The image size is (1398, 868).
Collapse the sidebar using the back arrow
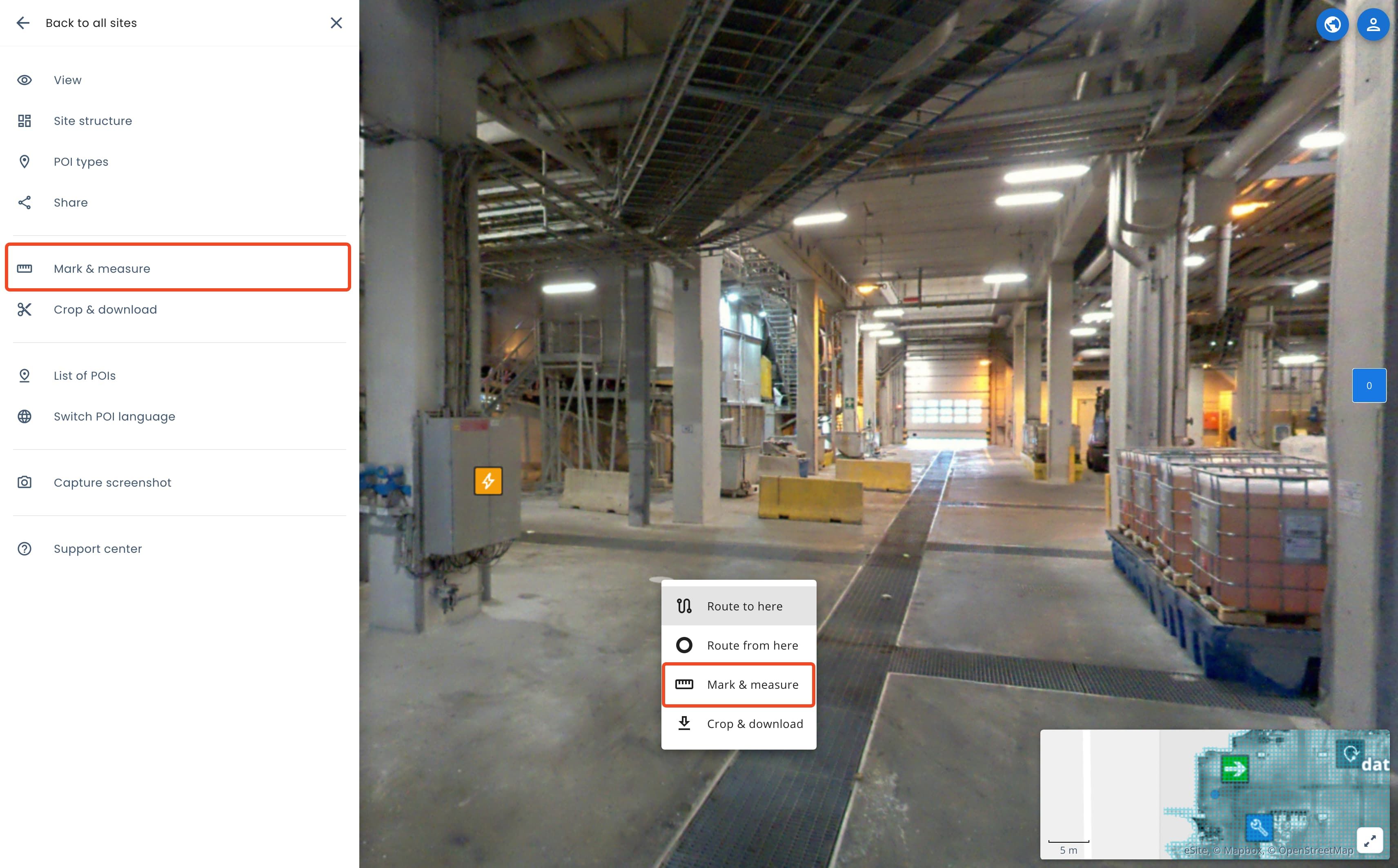pyautogui.click(x=23, y=22)
